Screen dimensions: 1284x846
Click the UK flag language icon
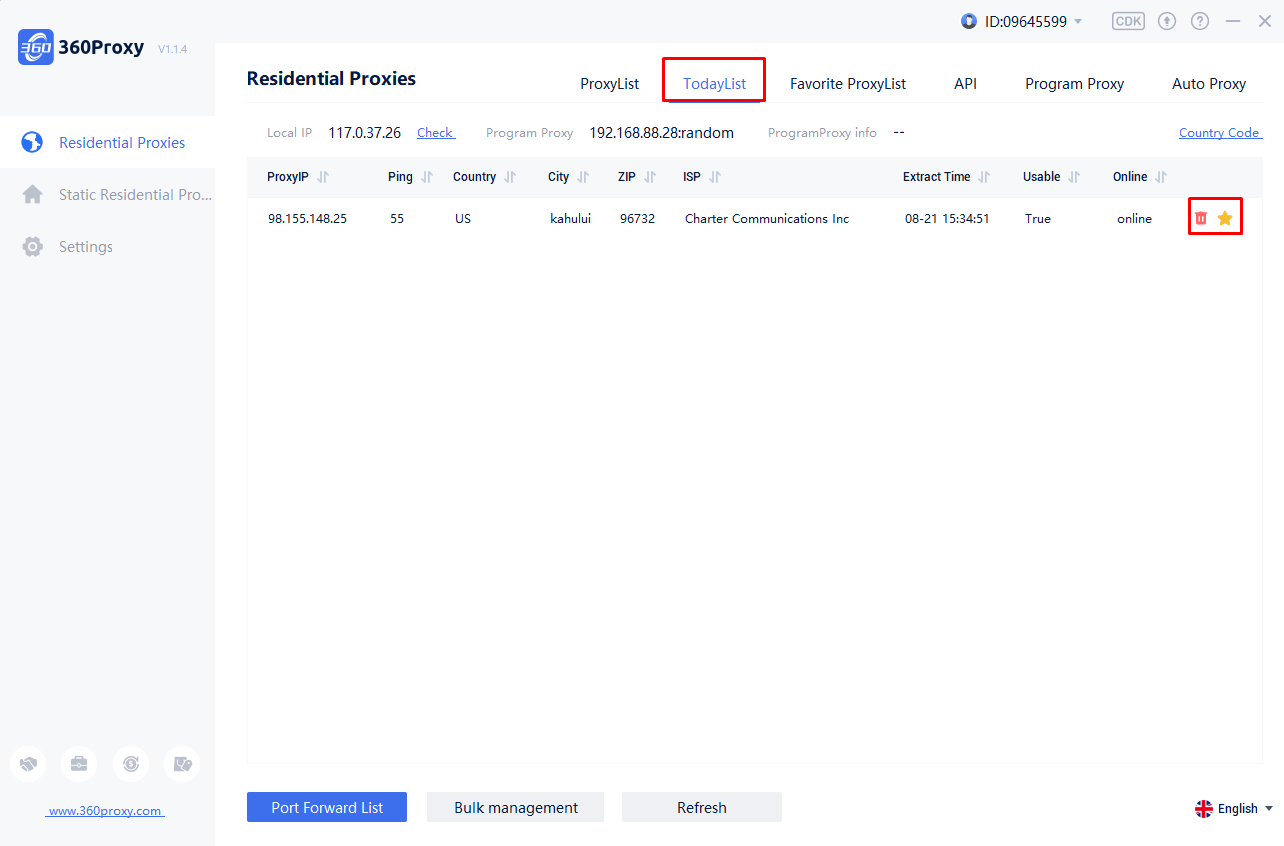point(1204,809)
